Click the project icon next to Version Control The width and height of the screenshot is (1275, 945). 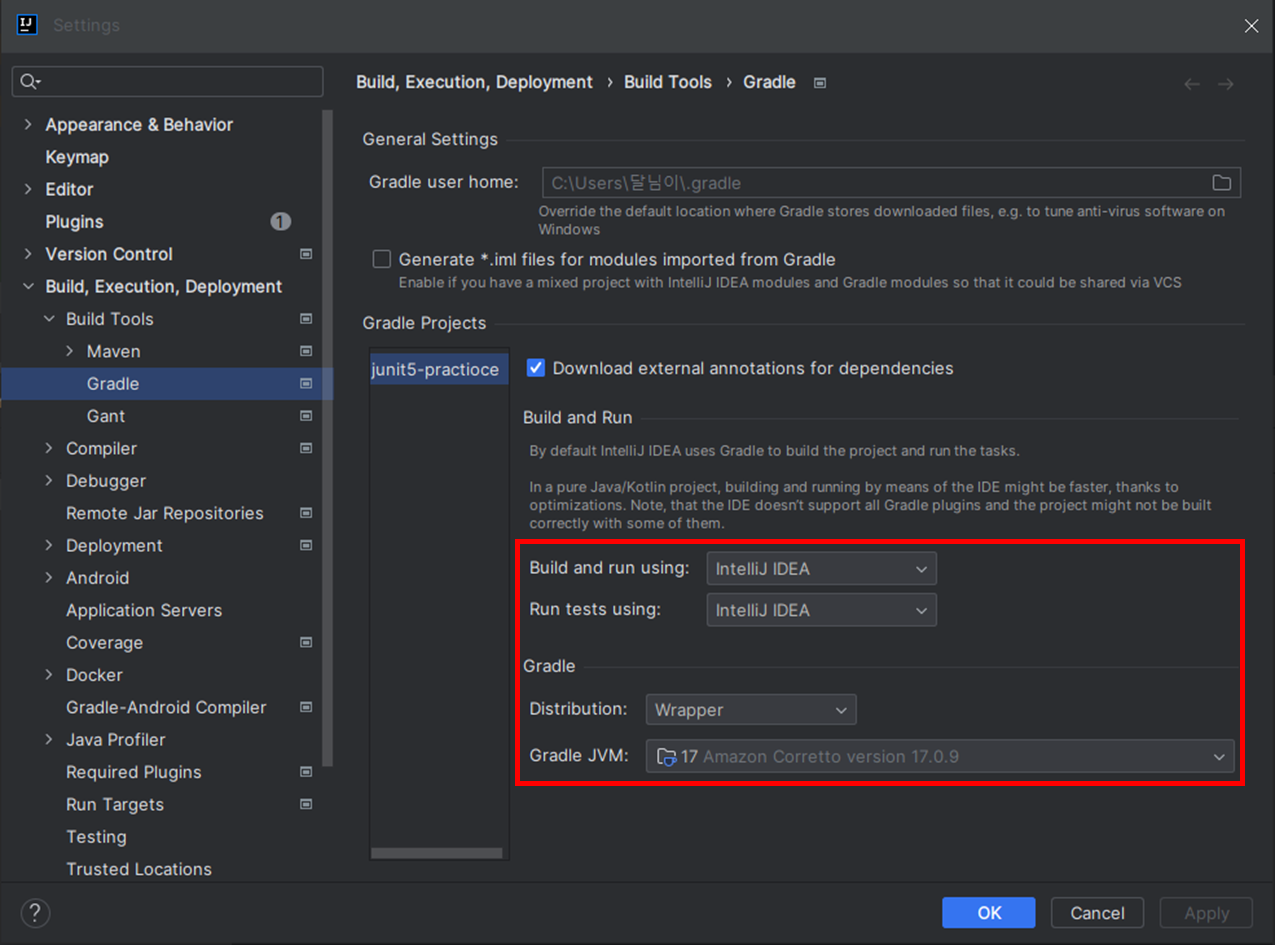[306, 254]
